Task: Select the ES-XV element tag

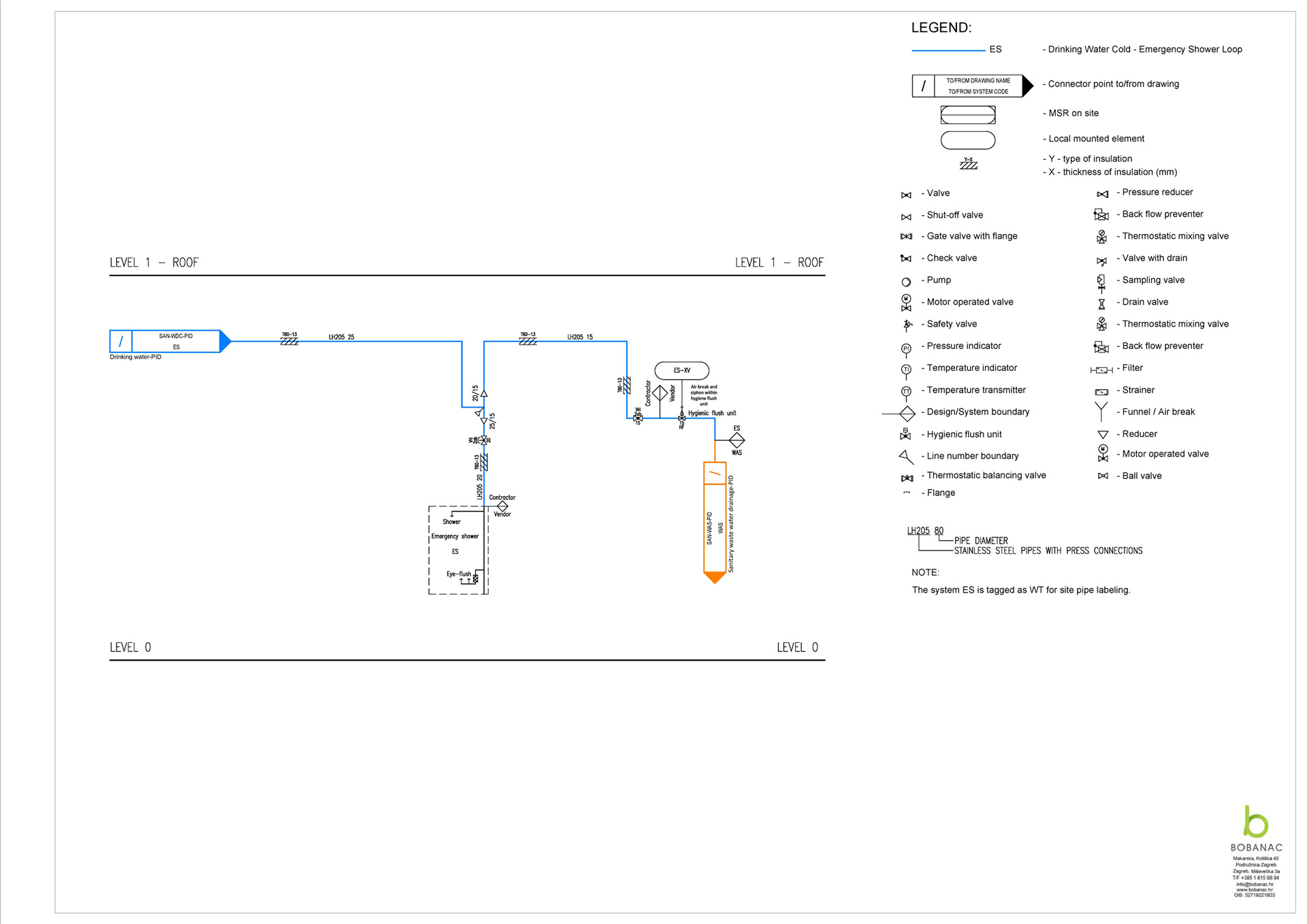Action: (x=681, y=371)
